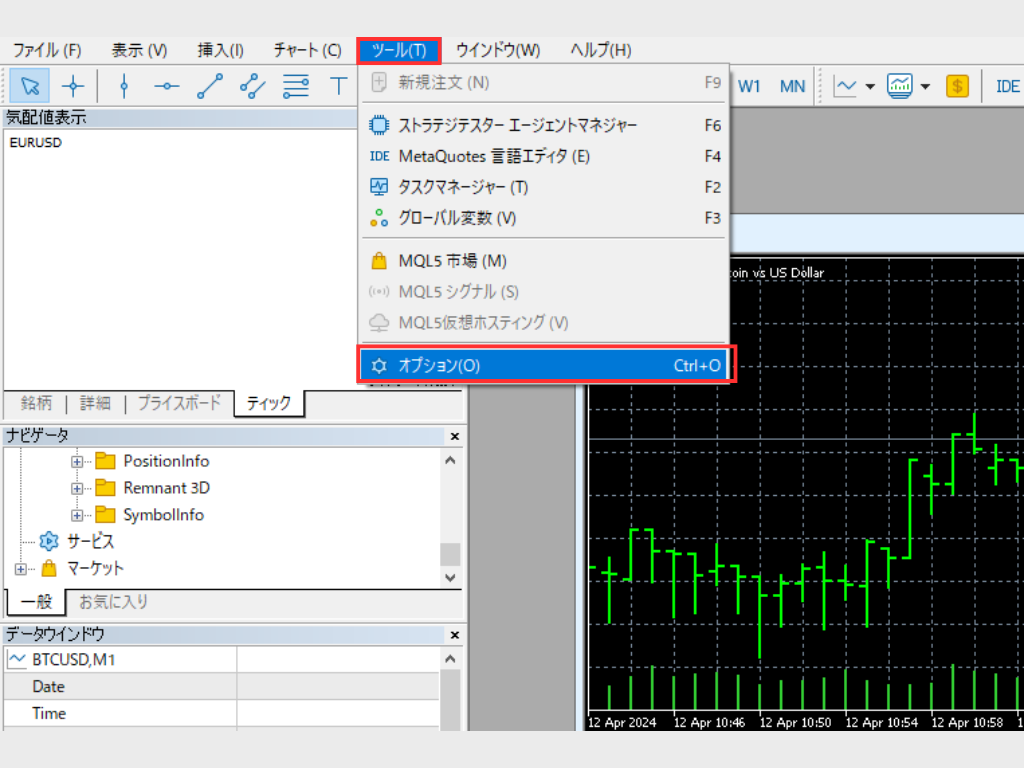The height and width of the screenshot is (768, 1024).
Task: Draw a vertical line tool
Action: tap(124, 86)
